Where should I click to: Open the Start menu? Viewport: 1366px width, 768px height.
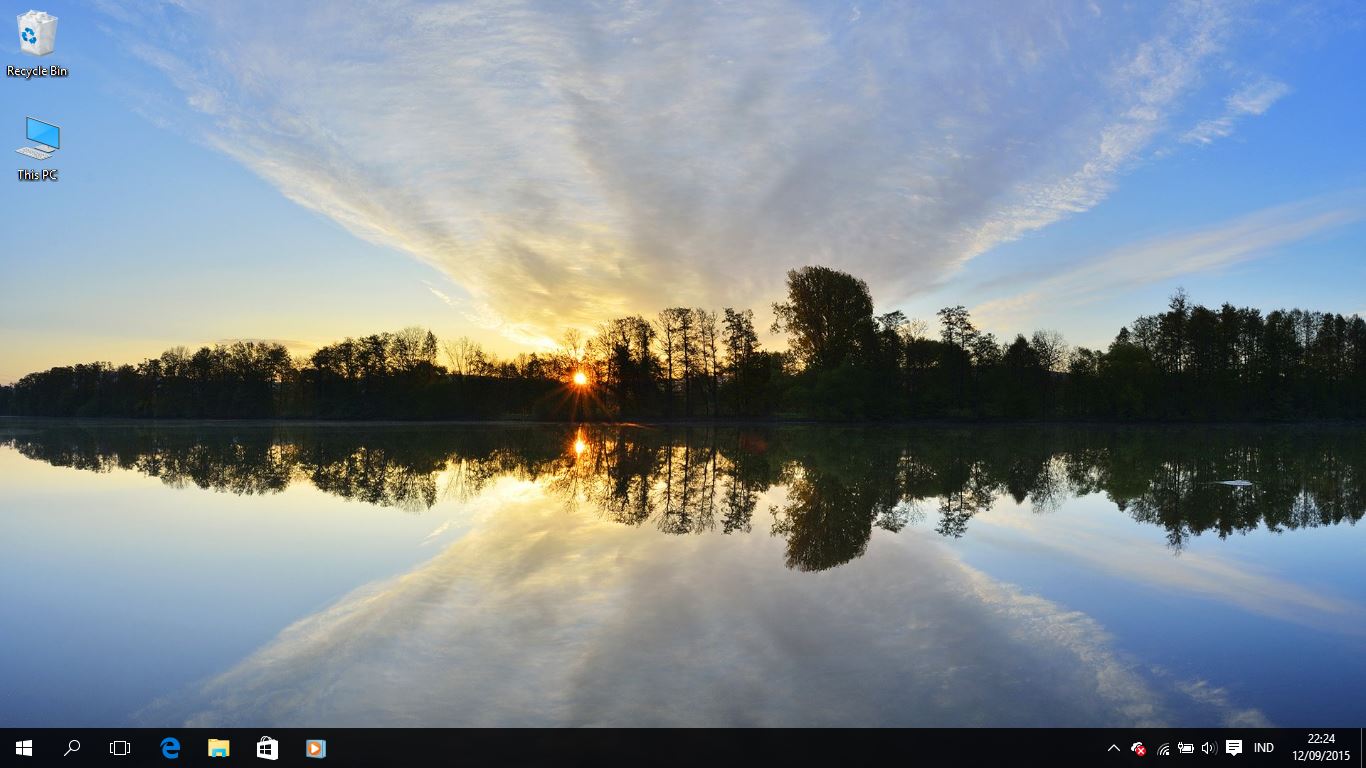point(22,747)
